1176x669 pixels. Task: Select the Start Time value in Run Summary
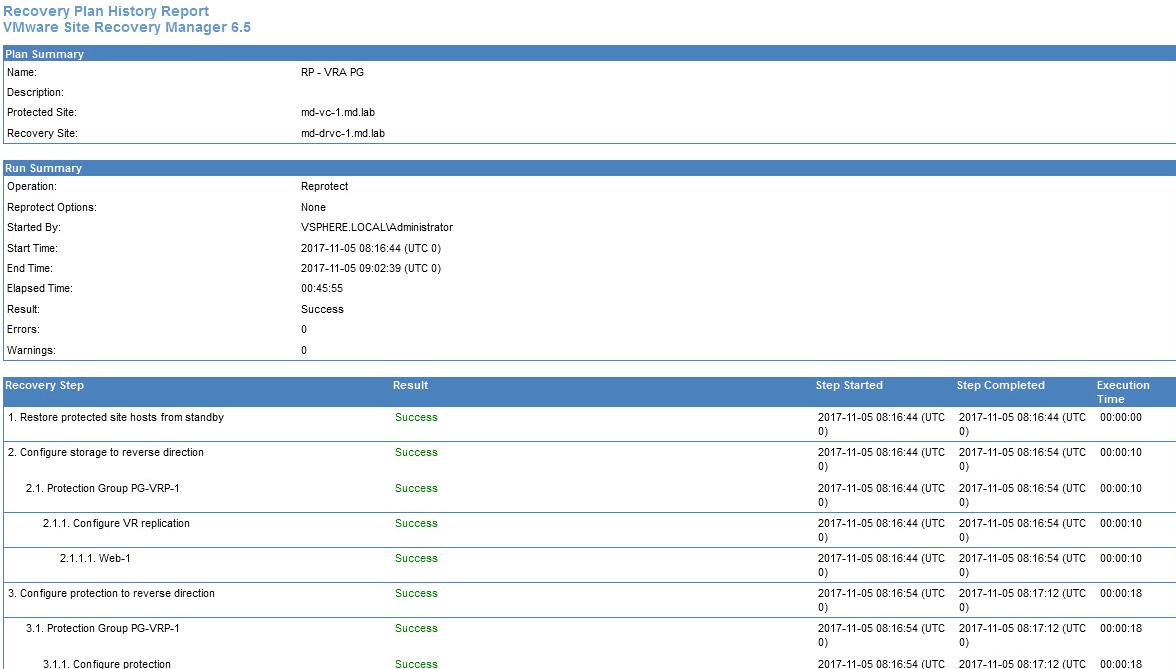[371, 248]
